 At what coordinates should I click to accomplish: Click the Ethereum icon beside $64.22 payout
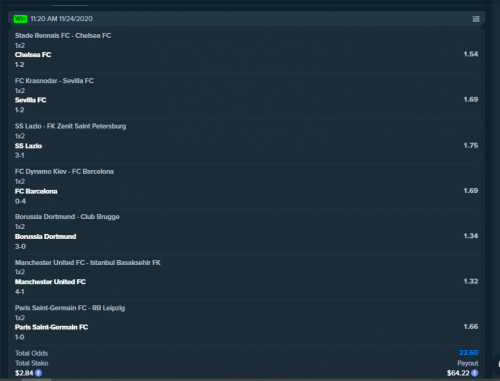pyautogui.click(x=475, y=373)
